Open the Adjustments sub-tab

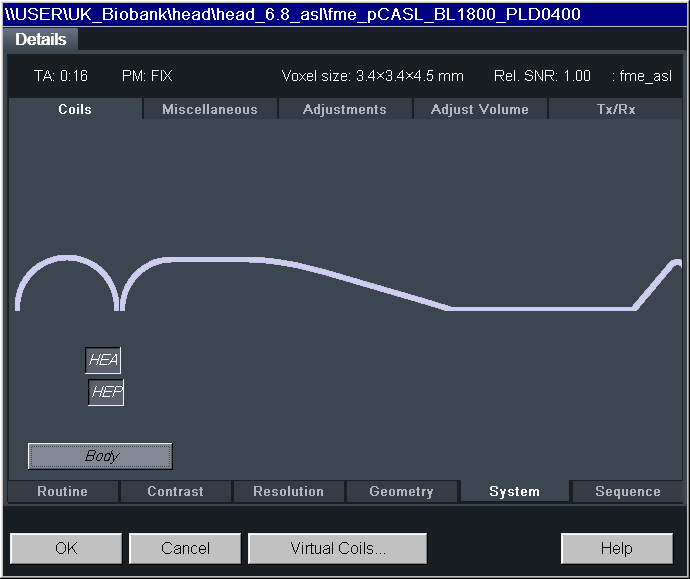345,110
